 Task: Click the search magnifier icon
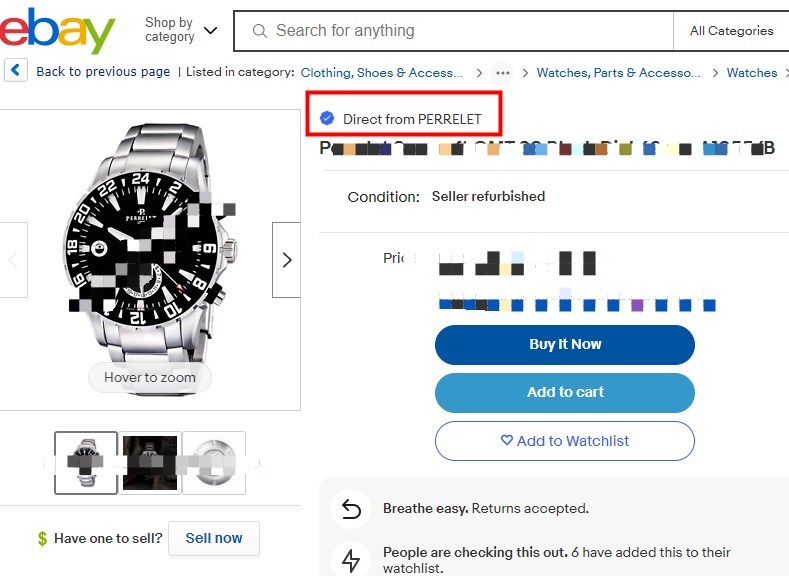[x=260, y=31]
